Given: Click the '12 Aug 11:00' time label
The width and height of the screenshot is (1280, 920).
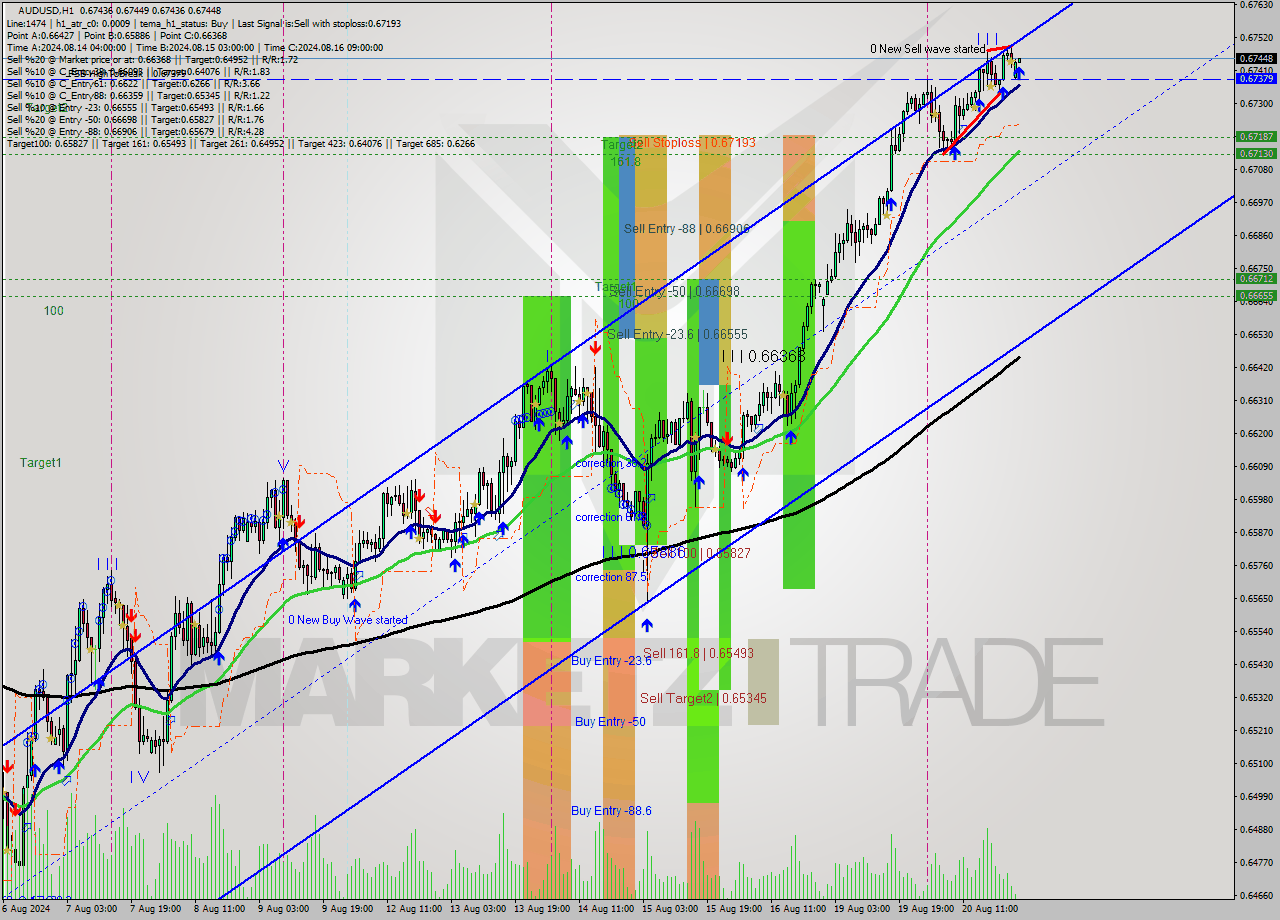Looking at the screenshot, I should pyautogui.click(x=415, y=910).
